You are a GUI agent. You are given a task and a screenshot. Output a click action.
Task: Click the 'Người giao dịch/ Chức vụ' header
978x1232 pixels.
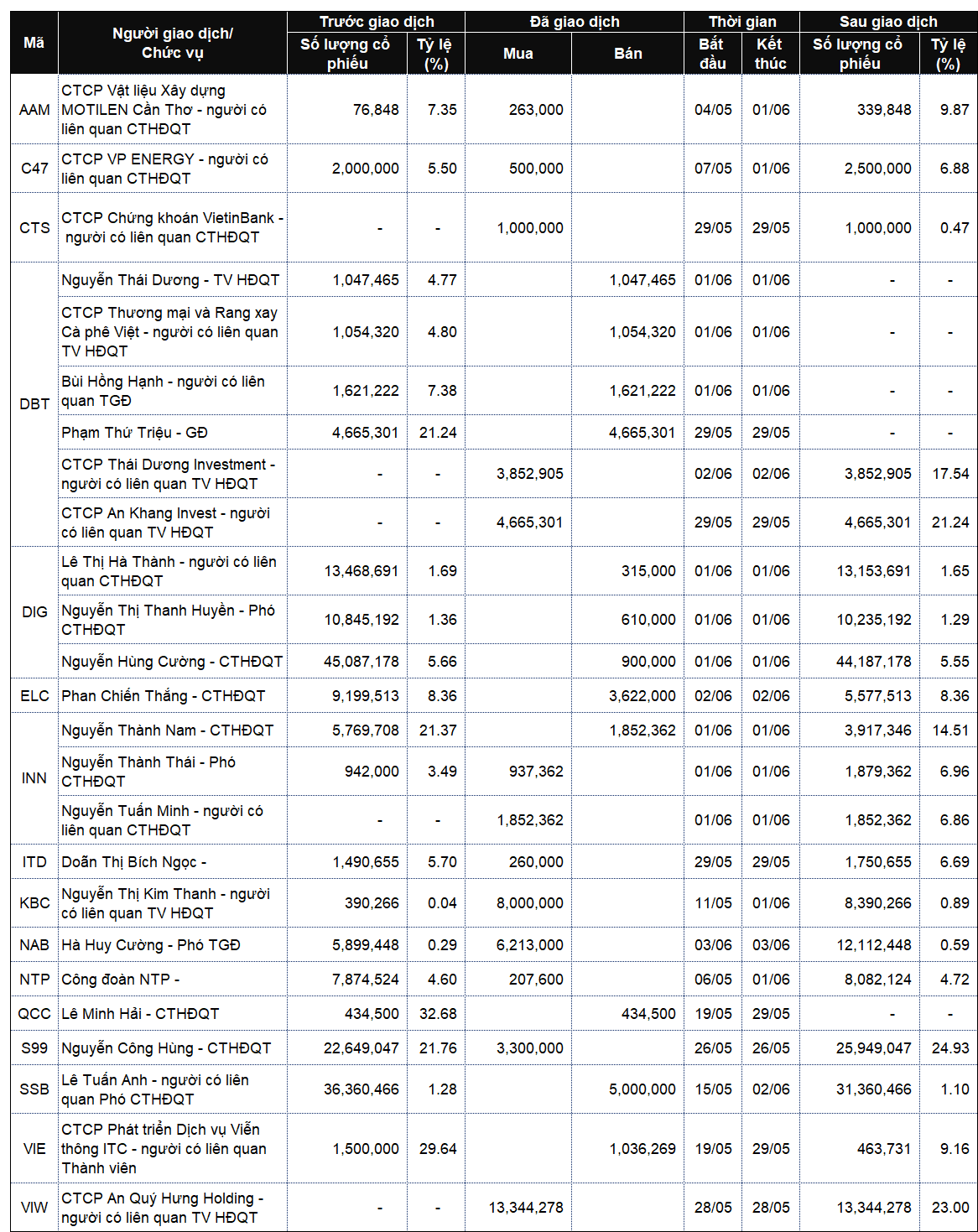click(x=173, y=43)
